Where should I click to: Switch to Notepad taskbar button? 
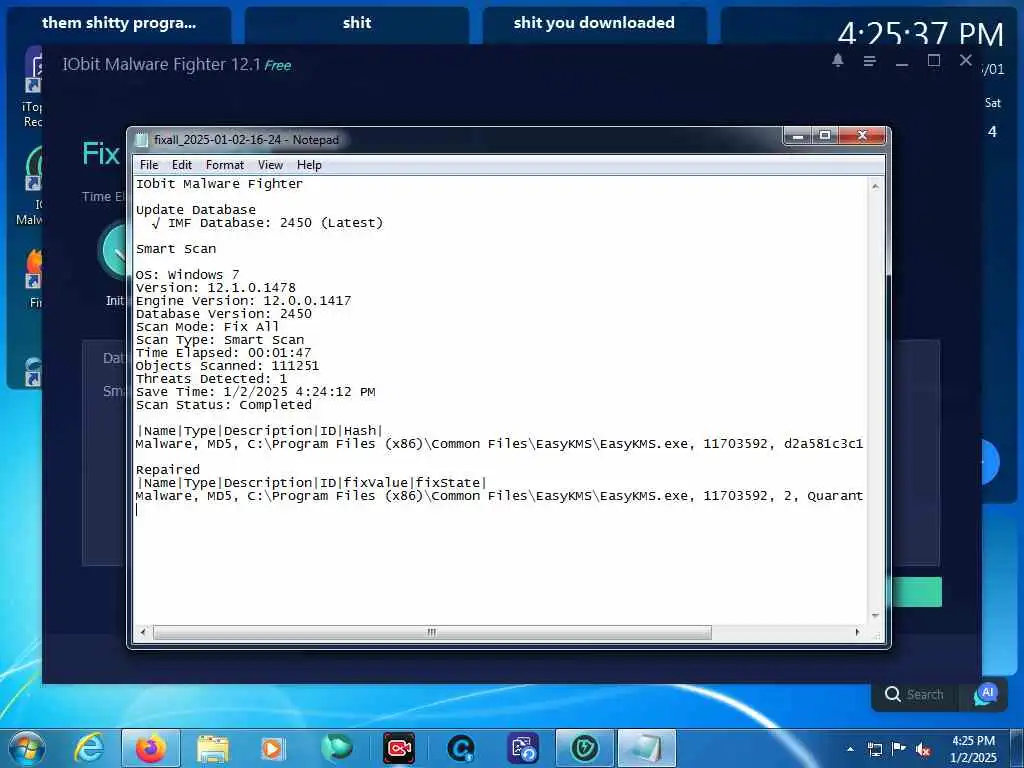[647, 748]
